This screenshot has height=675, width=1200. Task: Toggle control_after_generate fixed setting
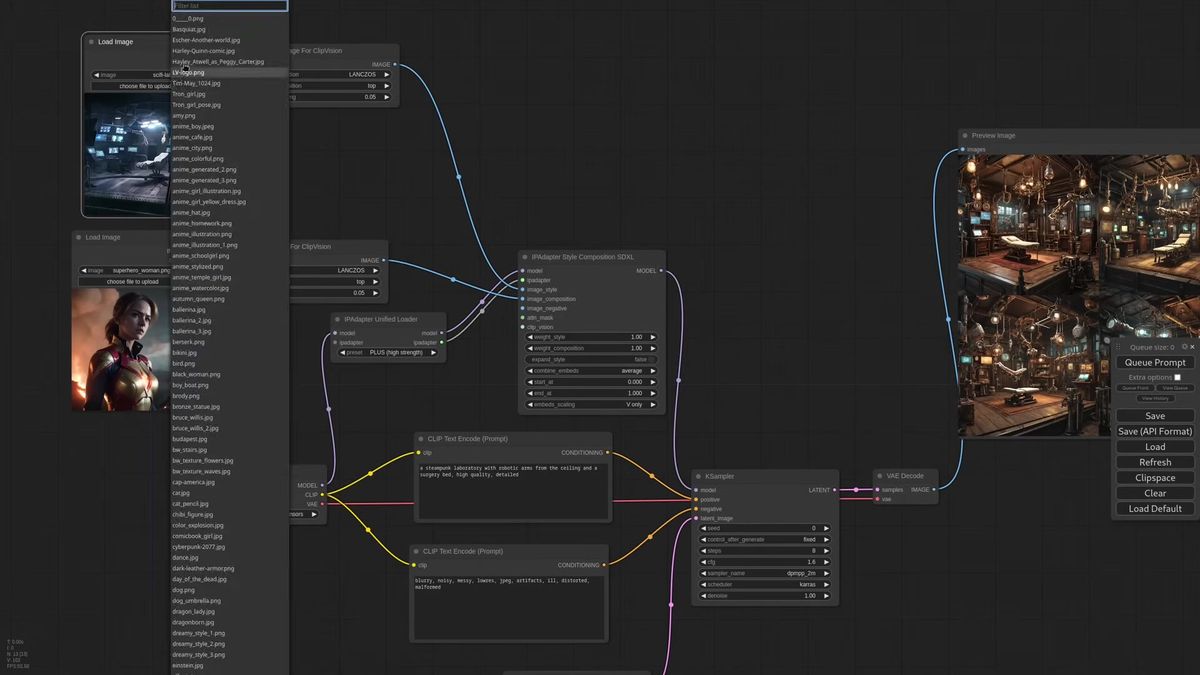click(767, 539)
